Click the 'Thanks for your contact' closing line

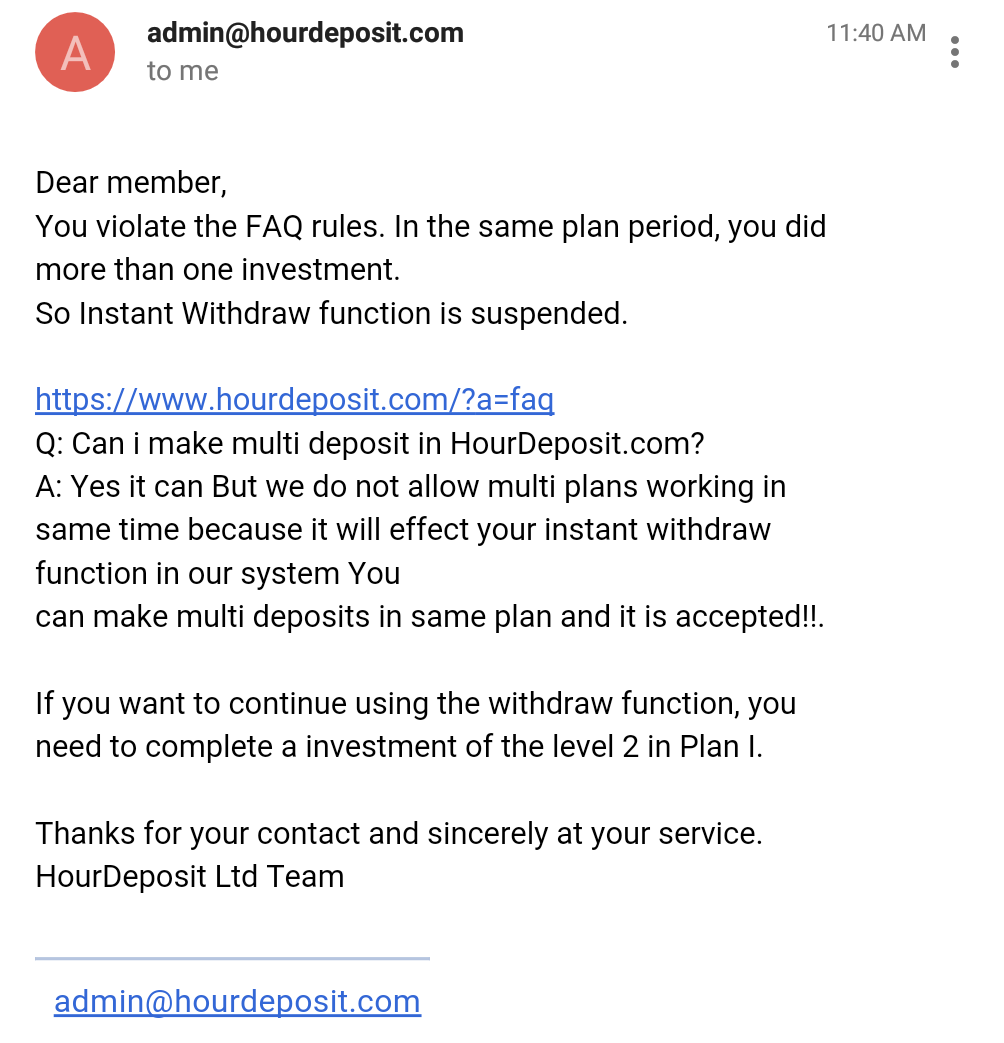(x=398, y=833)
